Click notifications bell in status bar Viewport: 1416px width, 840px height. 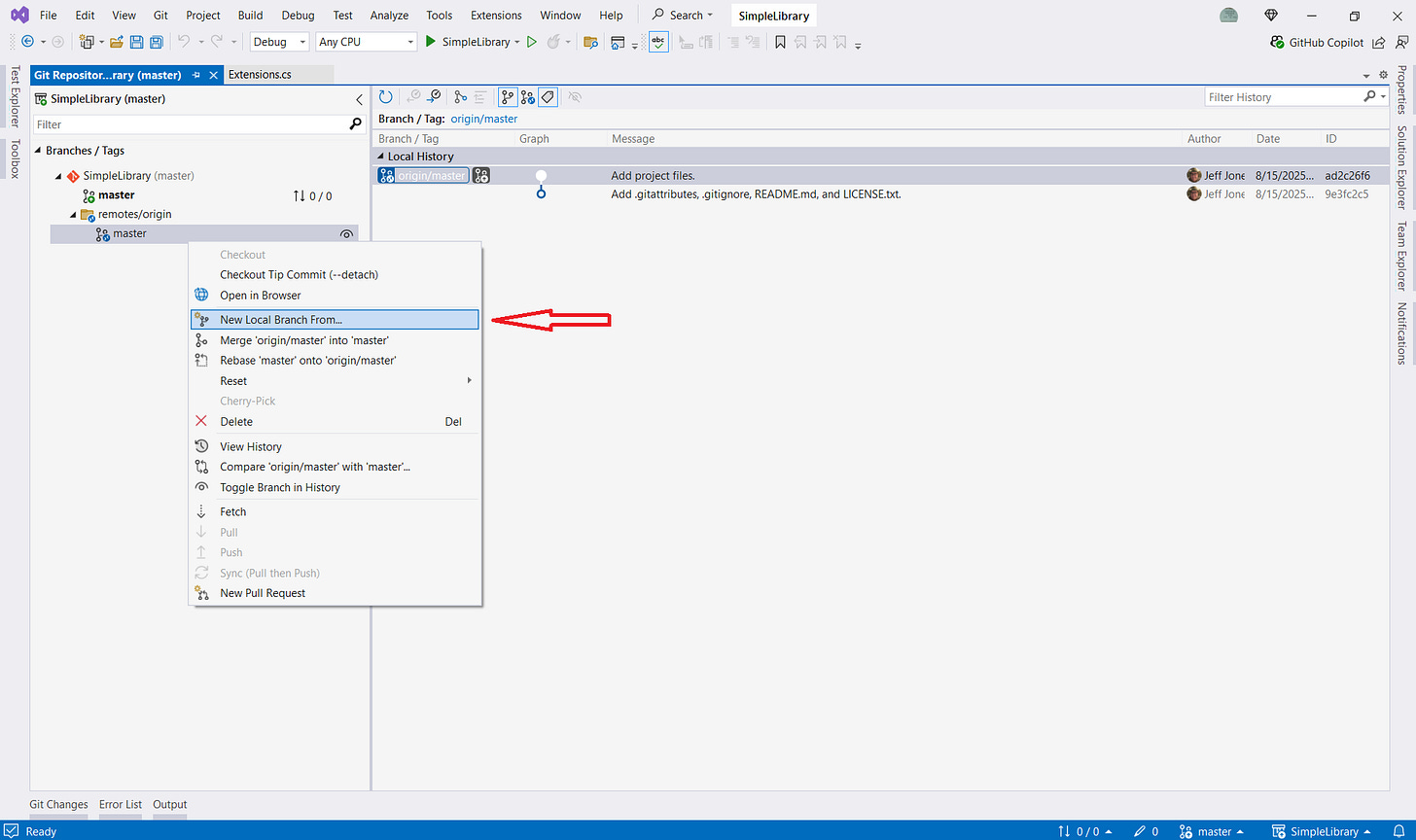click(x=1398, y=831)
